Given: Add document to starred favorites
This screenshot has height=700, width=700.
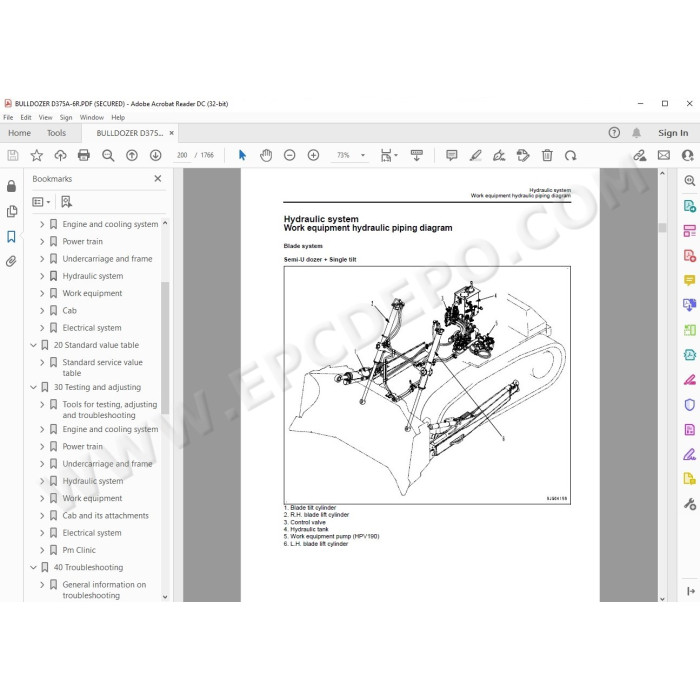Looking at the screenshot, I should point(37,155).
